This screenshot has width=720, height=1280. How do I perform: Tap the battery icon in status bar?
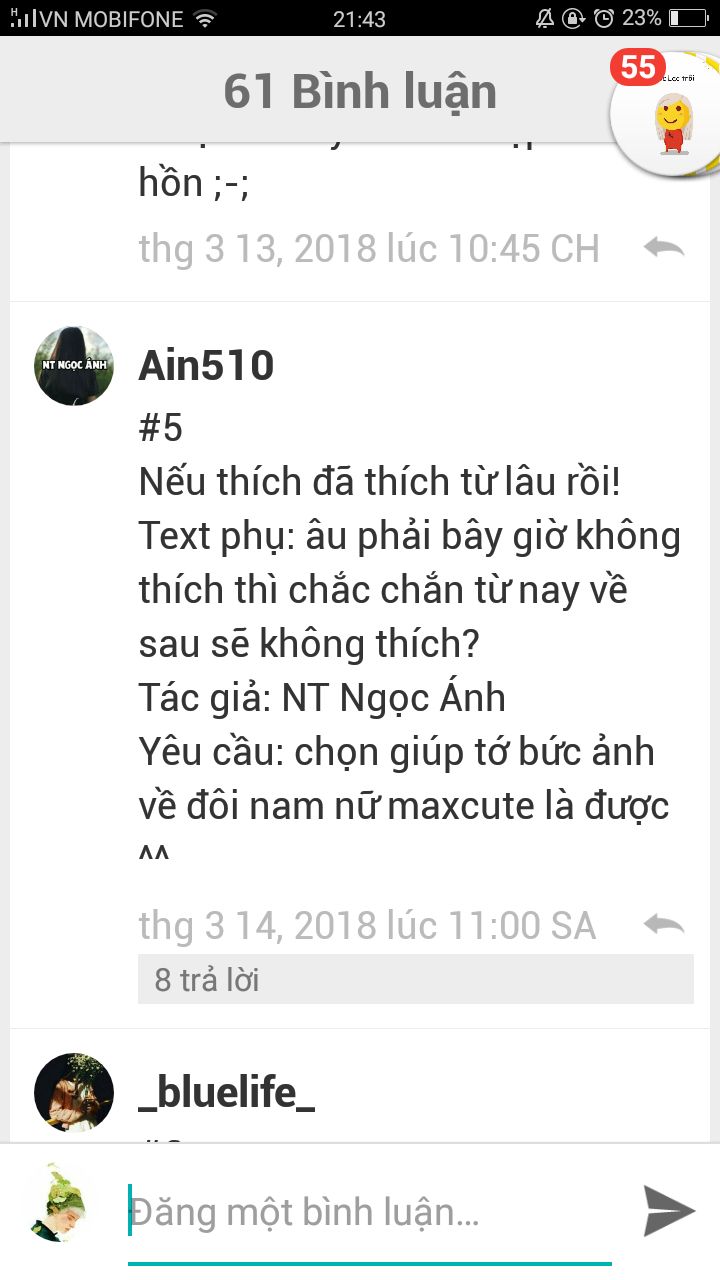(688, 18)
